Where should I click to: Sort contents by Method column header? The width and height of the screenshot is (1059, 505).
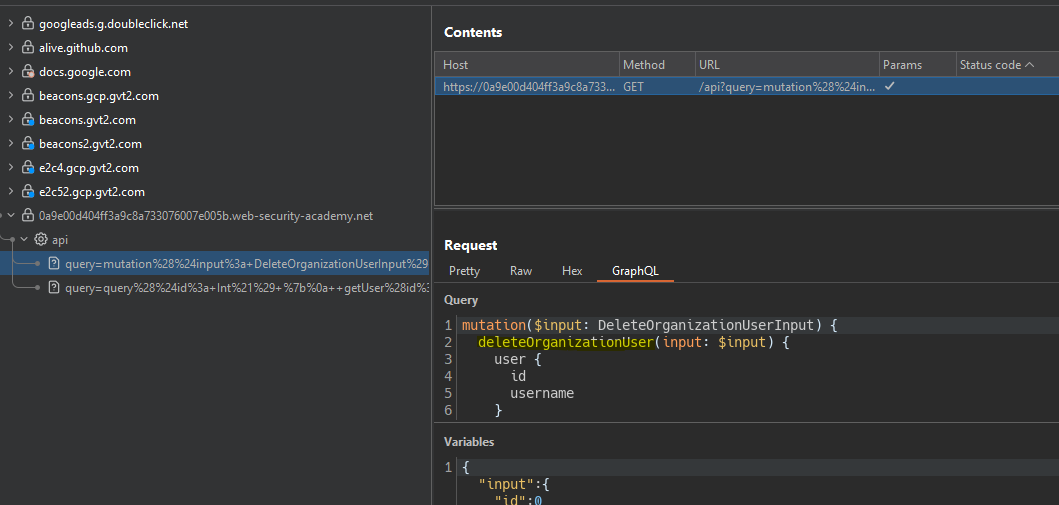[643, 65]
